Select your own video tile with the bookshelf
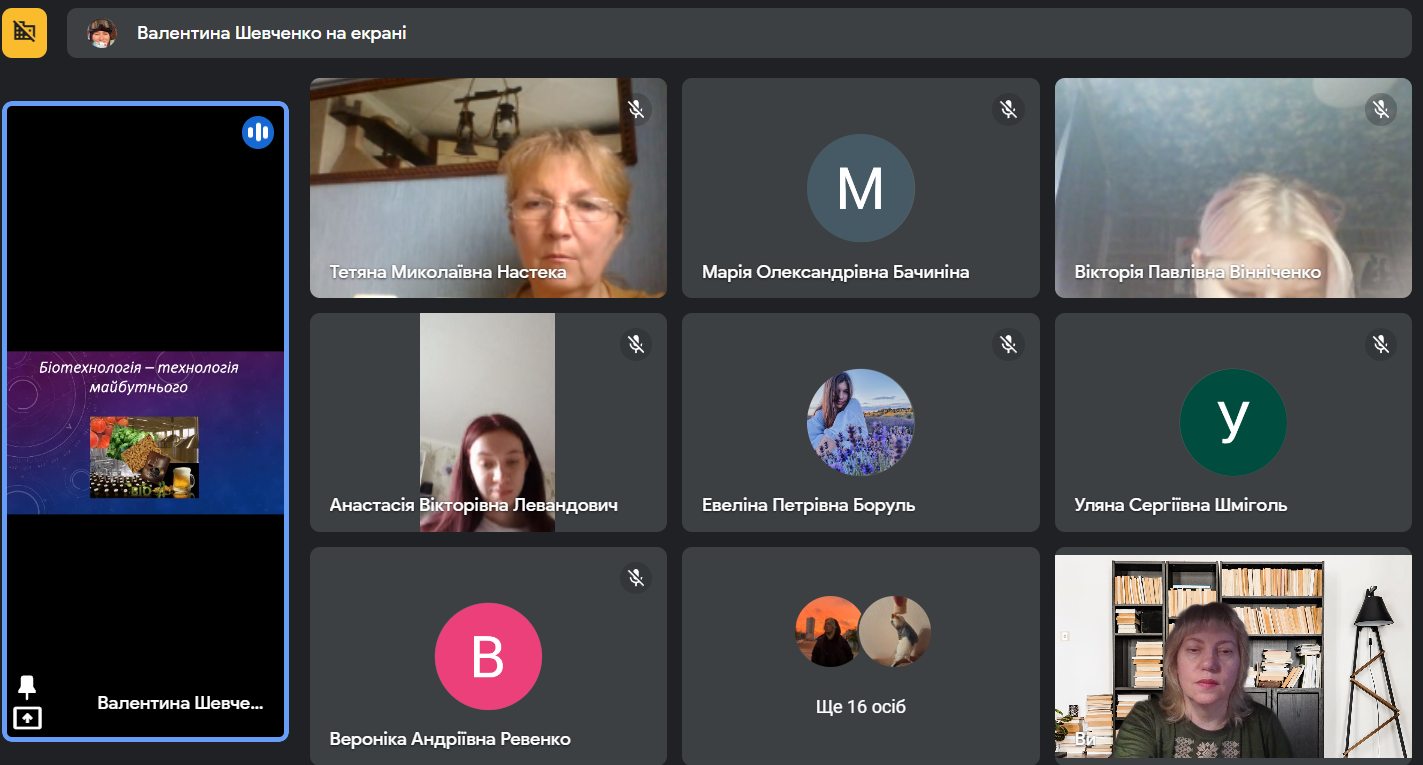The width and height of the screenshot is (1423, 765). 1233,656
